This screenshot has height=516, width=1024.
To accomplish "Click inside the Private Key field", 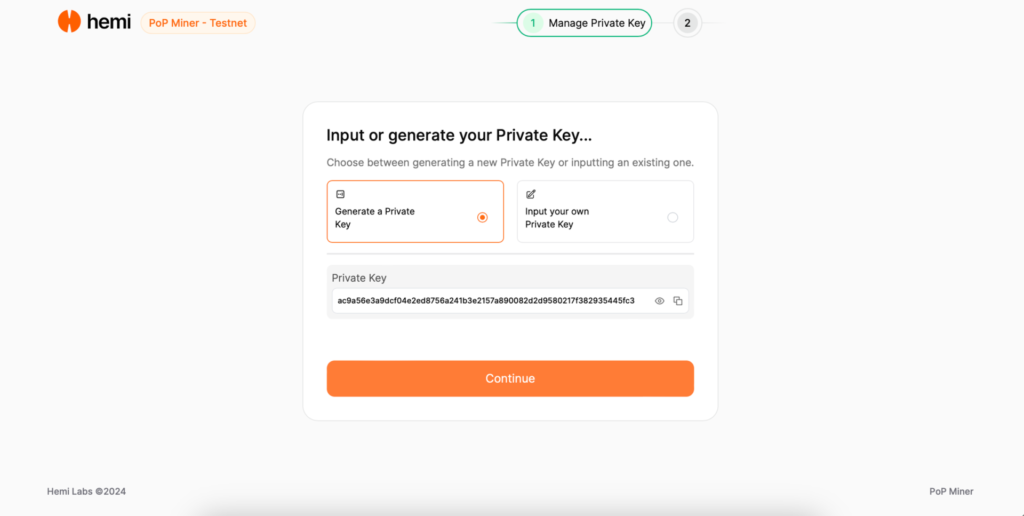I will click(510, 301).
